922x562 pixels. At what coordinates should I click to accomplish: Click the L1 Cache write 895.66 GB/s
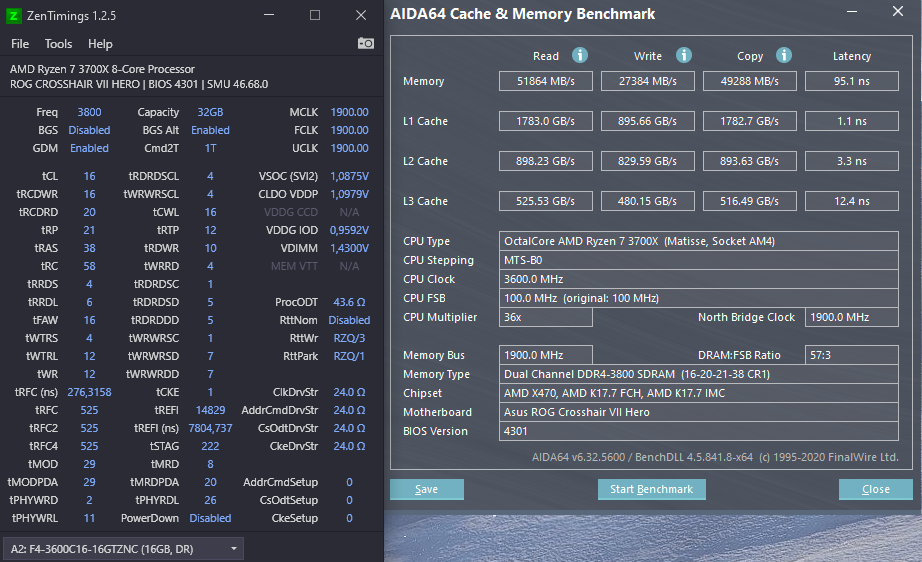click(x=647, y=121)
